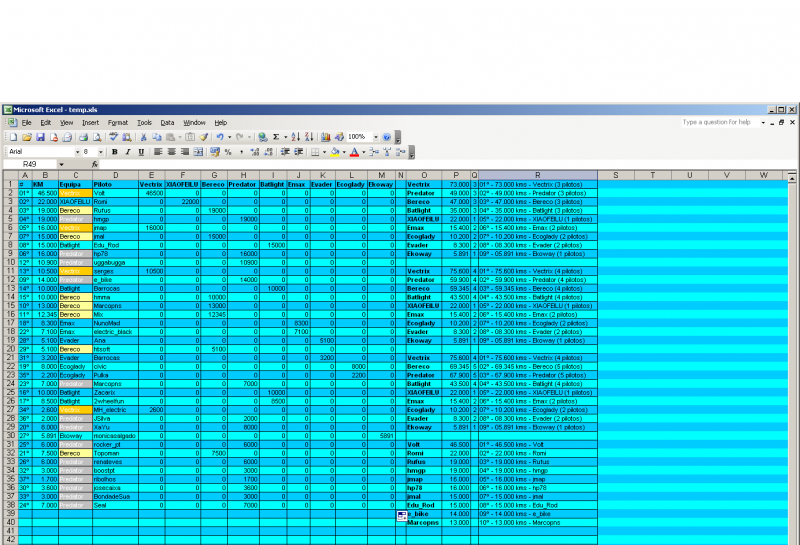Apply the red Font Color
The height and width of the screenshot is (545, 800).
point(354,152)
